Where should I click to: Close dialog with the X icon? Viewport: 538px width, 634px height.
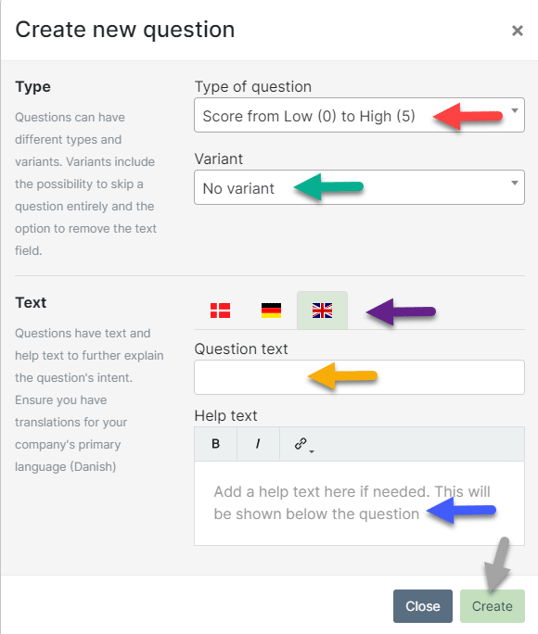pos(517,30)
